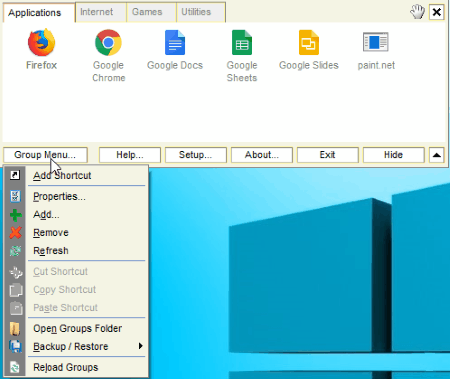Click the Help... button
Image resolution: width=450 pixels, height=379 pixels.
coord(130,155)
